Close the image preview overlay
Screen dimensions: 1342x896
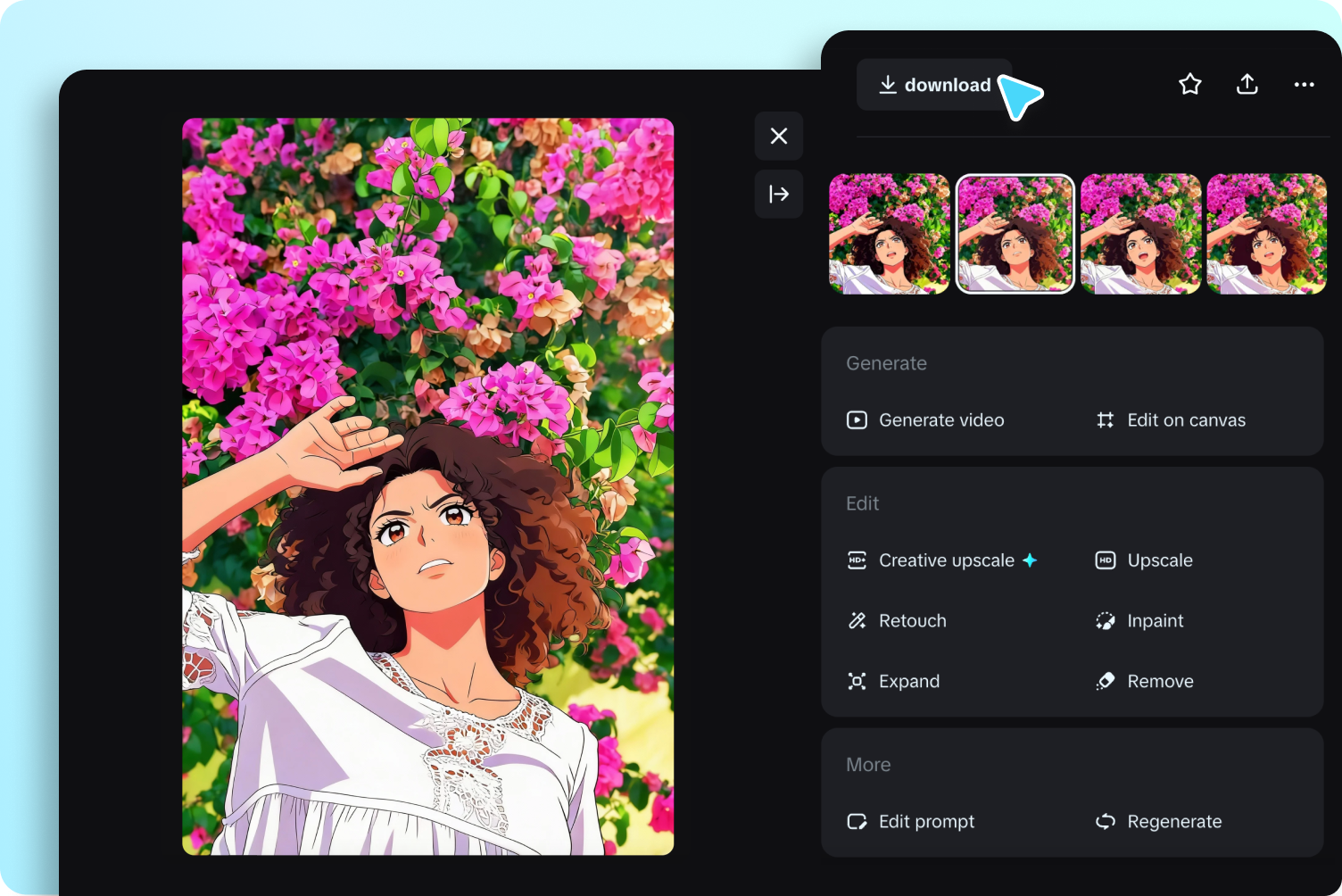778,136
